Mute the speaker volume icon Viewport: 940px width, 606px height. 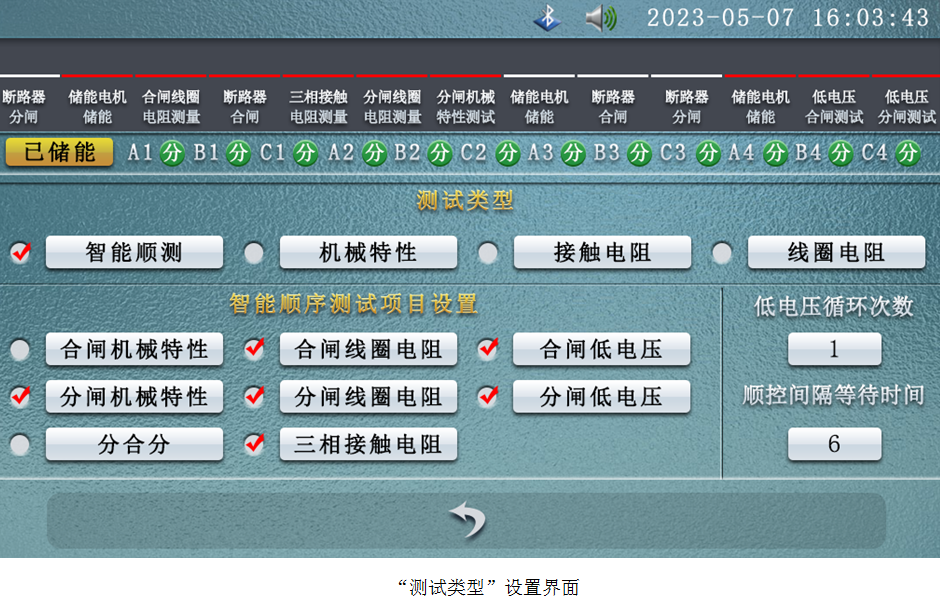[x=600, y=18]
